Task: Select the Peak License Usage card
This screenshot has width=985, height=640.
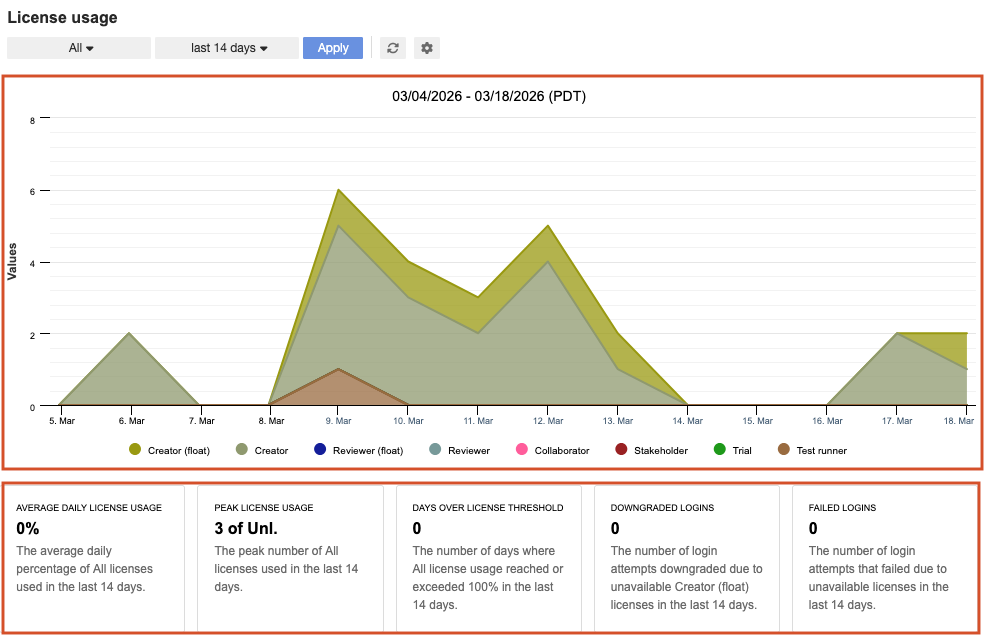Action: (291, 558)
